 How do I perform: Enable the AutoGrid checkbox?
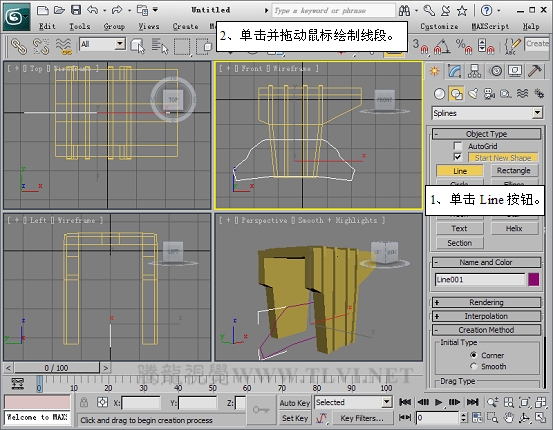pos(458,146)
